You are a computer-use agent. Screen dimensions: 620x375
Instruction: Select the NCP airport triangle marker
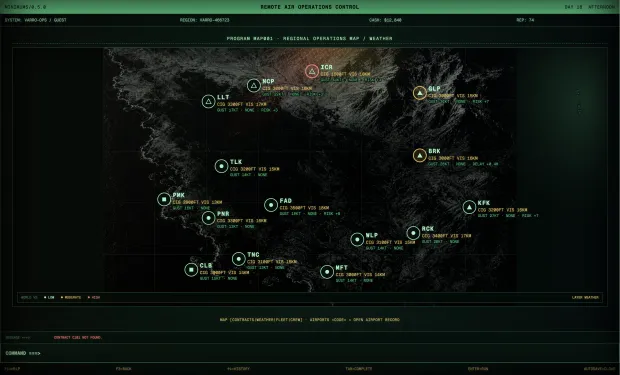coord(254,85)
